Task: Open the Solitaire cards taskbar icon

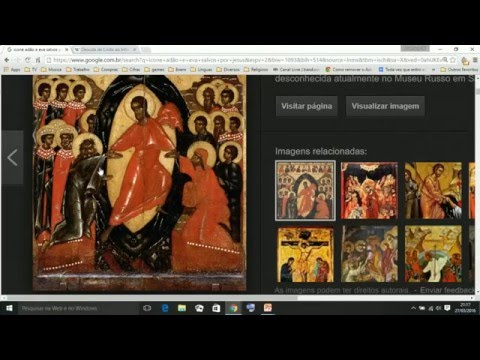Action: pos(199,308)
